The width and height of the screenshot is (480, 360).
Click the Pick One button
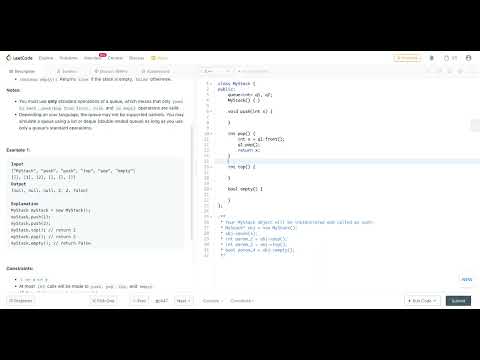click(x=104, y=301)
